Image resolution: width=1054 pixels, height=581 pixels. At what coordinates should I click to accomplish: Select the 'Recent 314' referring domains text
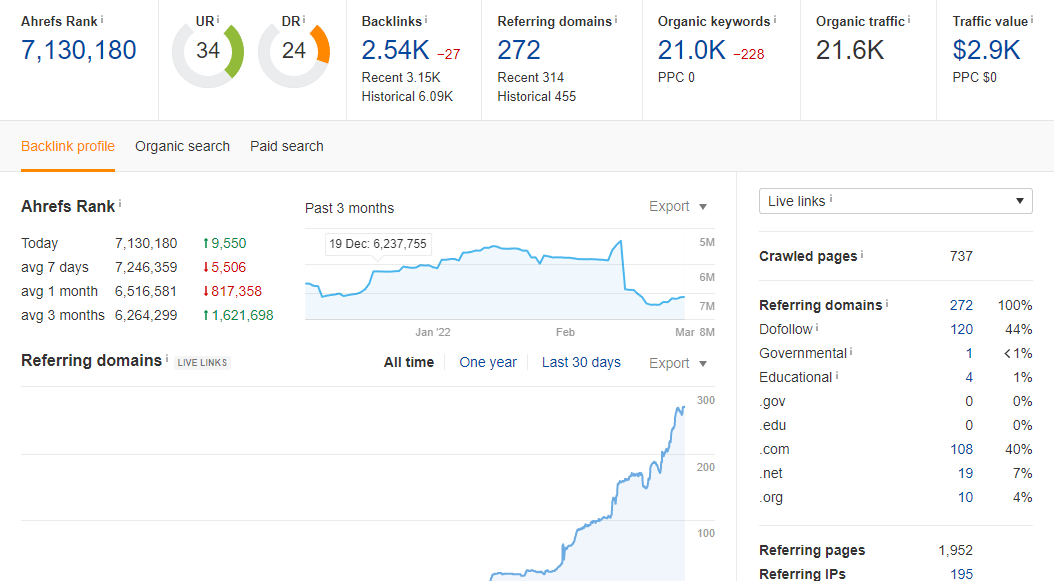tap(530, 77)
